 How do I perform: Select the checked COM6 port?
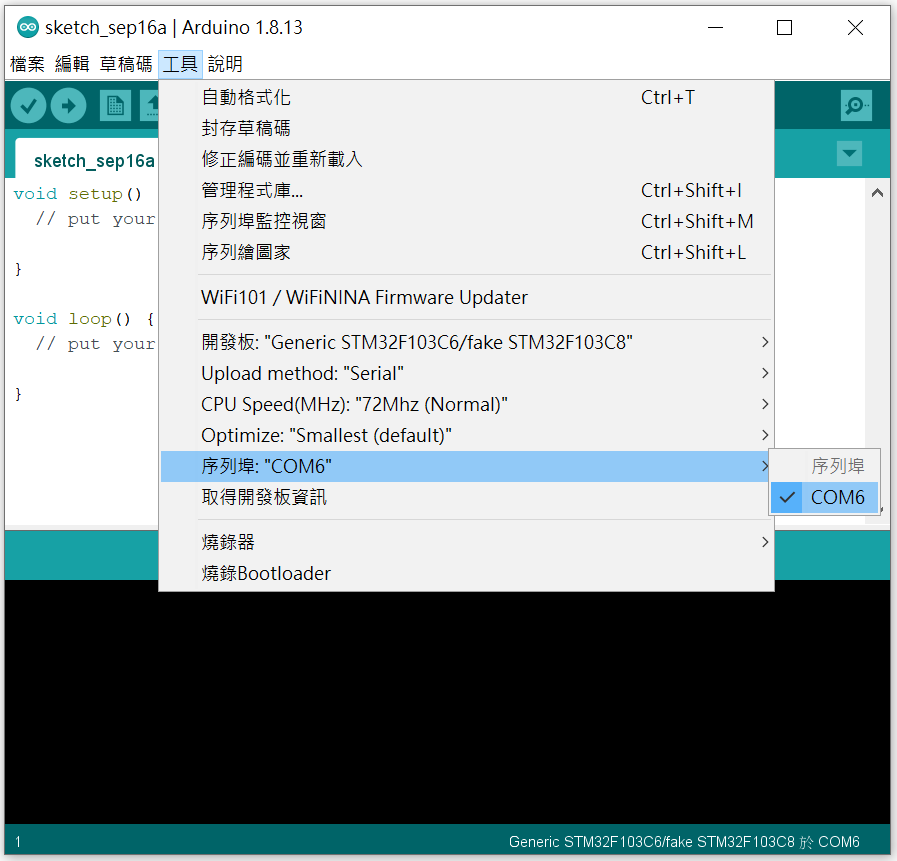[x=824, y=497]
